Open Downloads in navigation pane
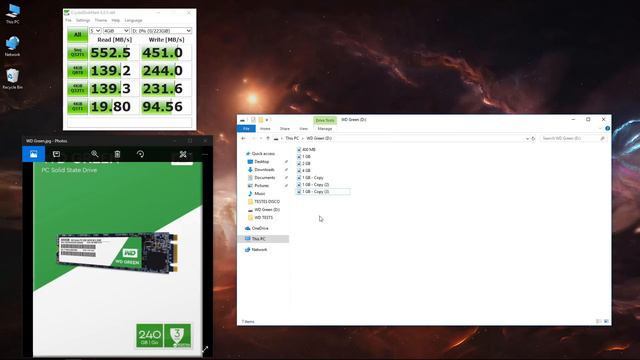640x360 pixels. tap(261, 169)
